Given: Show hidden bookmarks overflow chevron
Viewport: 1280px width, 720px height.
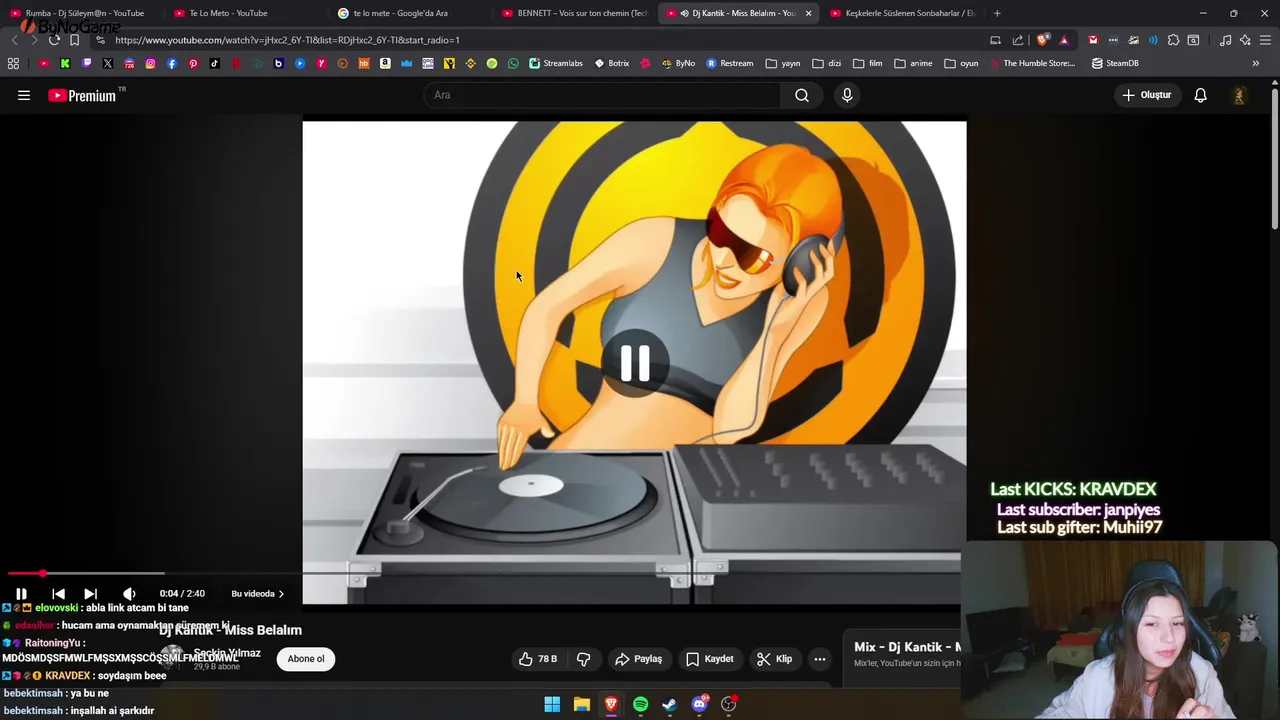Looking at the screenshot, I should (x=1256, y=63).
